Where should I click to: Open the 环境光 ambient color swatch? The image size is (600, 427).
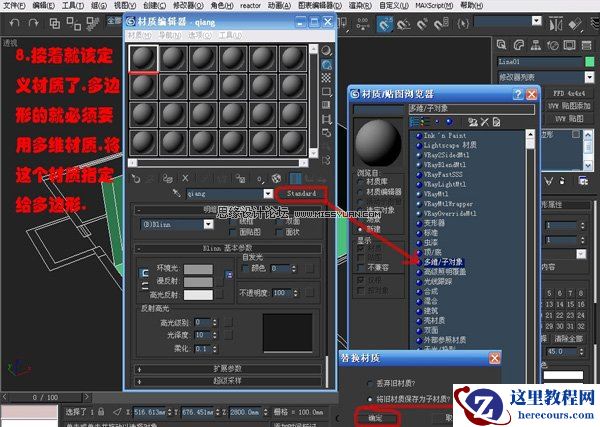198,269
